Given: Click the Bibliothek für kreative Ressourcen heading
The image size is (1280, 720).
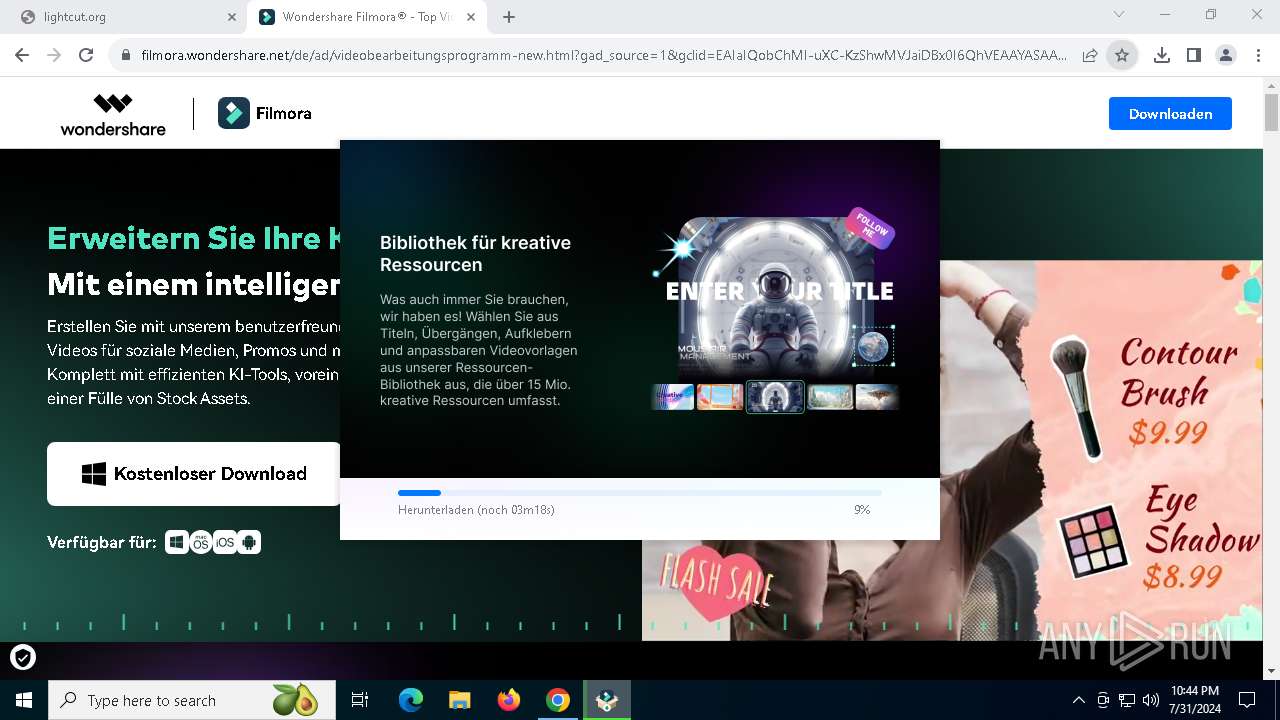Looking at the screenshot, I should (476, 254).
